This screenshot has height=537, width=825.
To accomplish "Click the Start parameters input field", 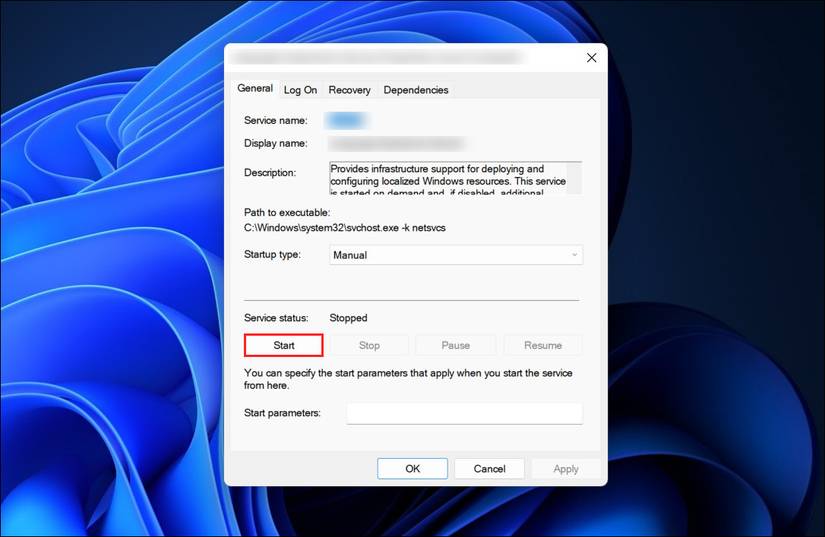I will (x=465, y=413).
